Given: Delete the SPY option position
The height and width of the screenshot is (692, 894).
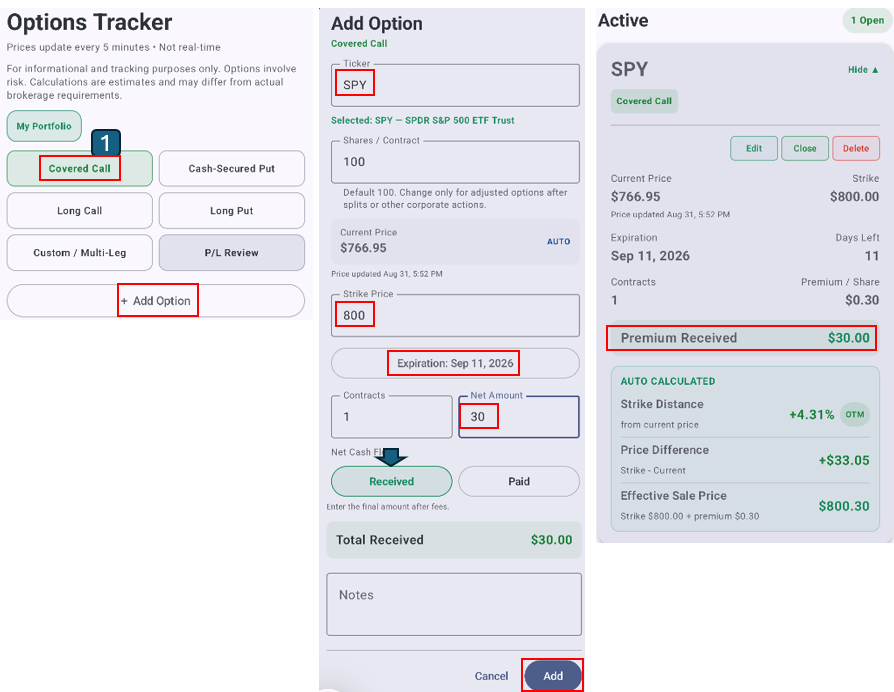Looking at the screenshot, I should [x=856, y=148].
